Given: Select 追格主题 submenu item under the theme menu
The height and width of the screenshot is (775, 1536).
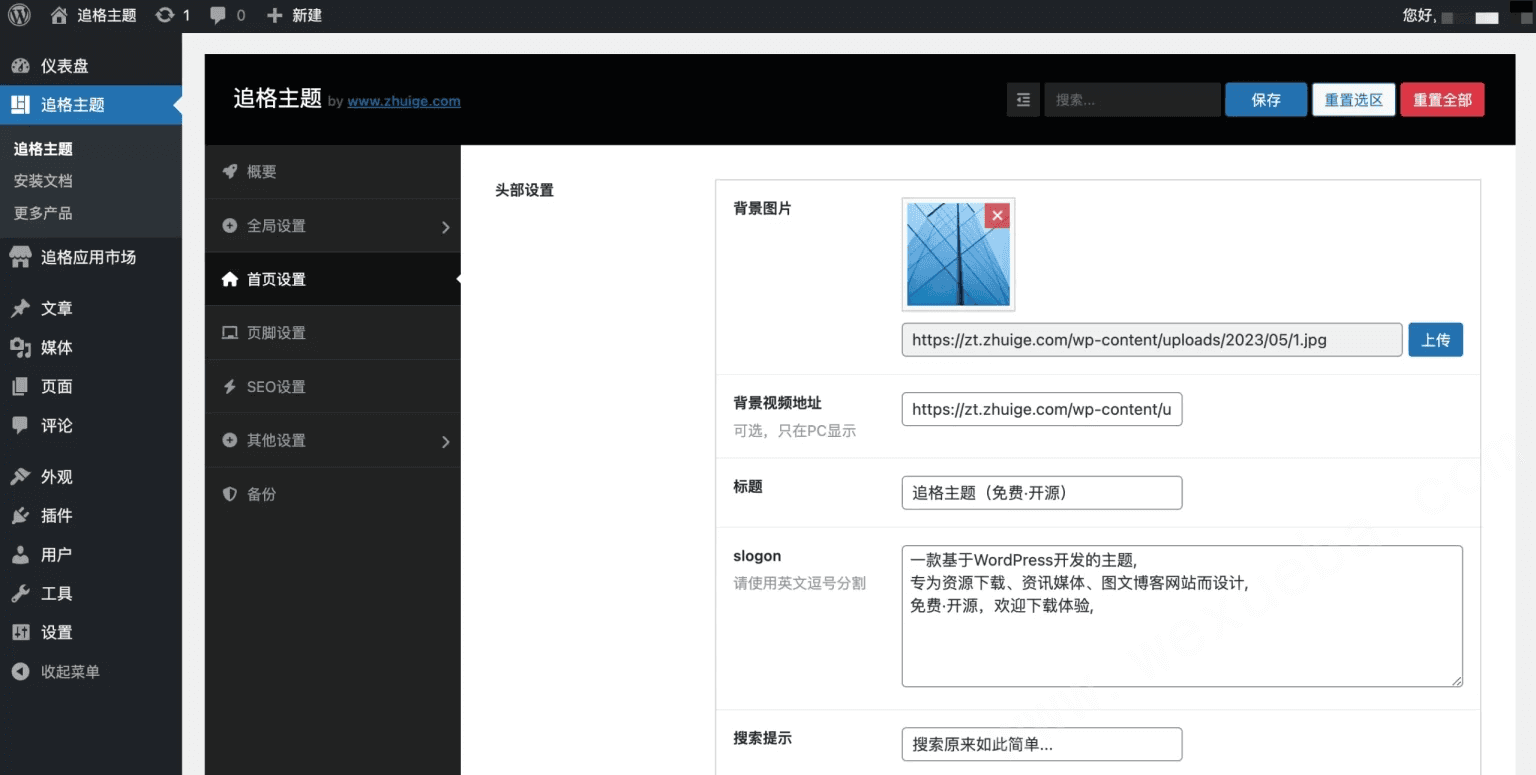Looking at the screenshot, I should (43, 149).
